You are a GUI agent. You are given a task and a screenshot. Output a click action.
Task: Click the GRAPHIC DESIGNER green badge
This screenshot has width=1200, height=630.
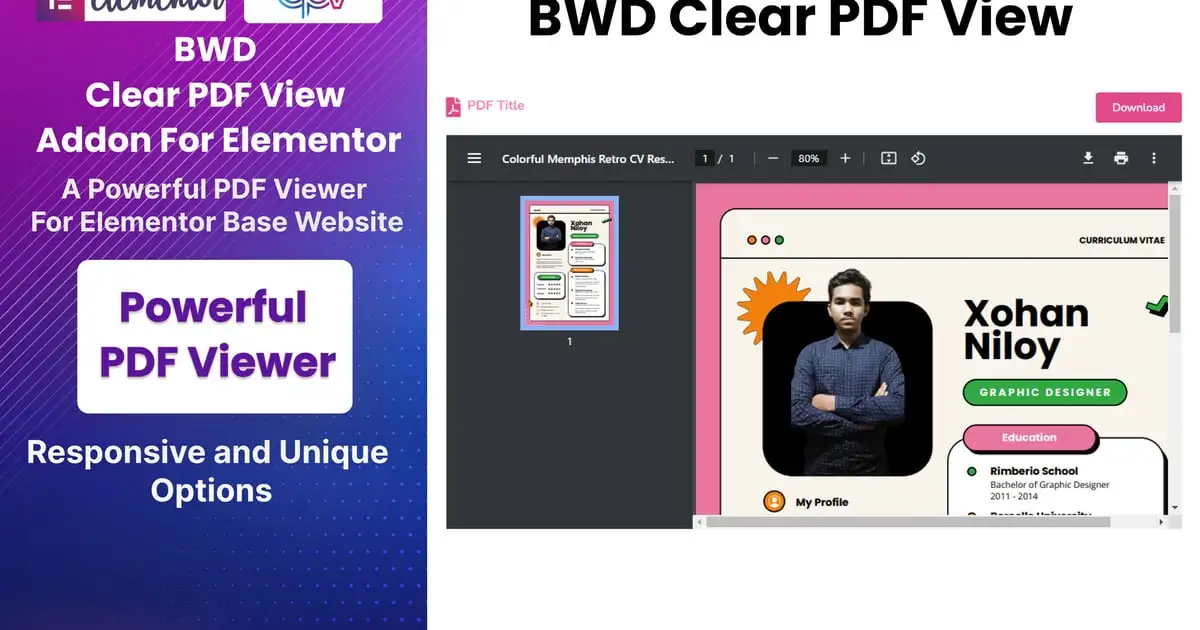[x=1045, y=392]
